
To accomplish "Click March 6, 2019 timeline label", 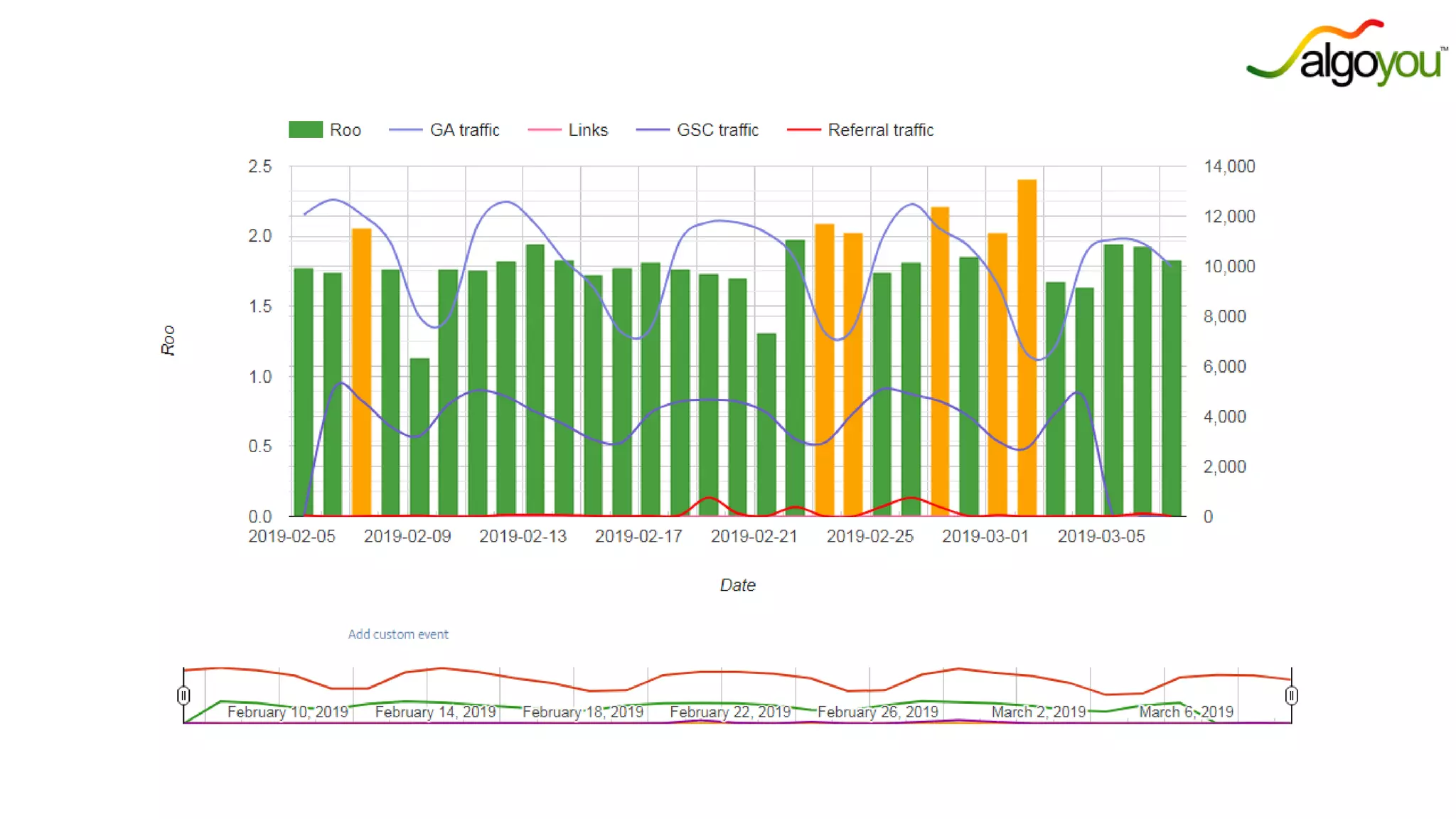I will (1186, 712).
